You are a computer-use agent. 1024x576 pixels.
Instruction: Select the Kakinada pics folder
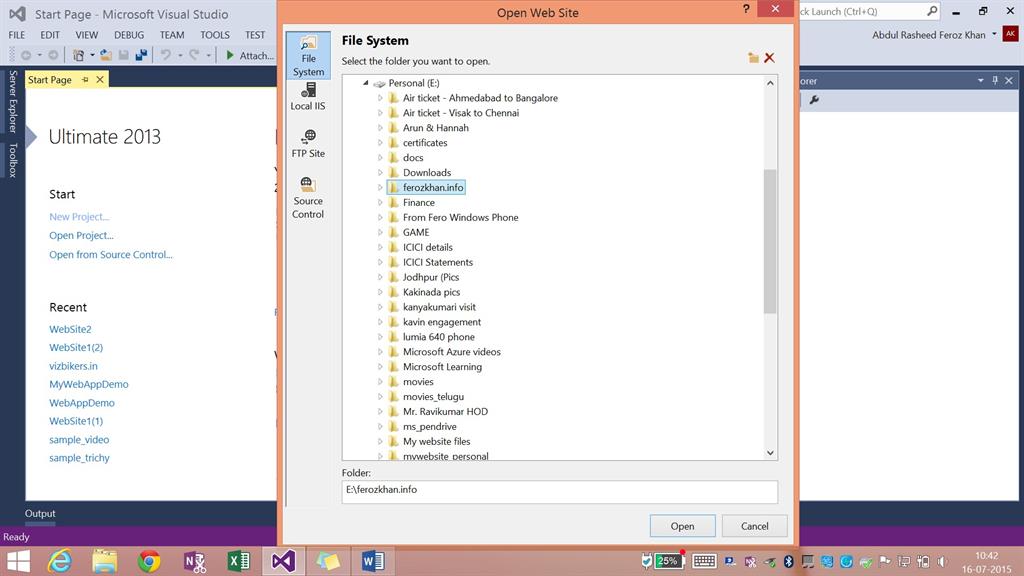431,292
